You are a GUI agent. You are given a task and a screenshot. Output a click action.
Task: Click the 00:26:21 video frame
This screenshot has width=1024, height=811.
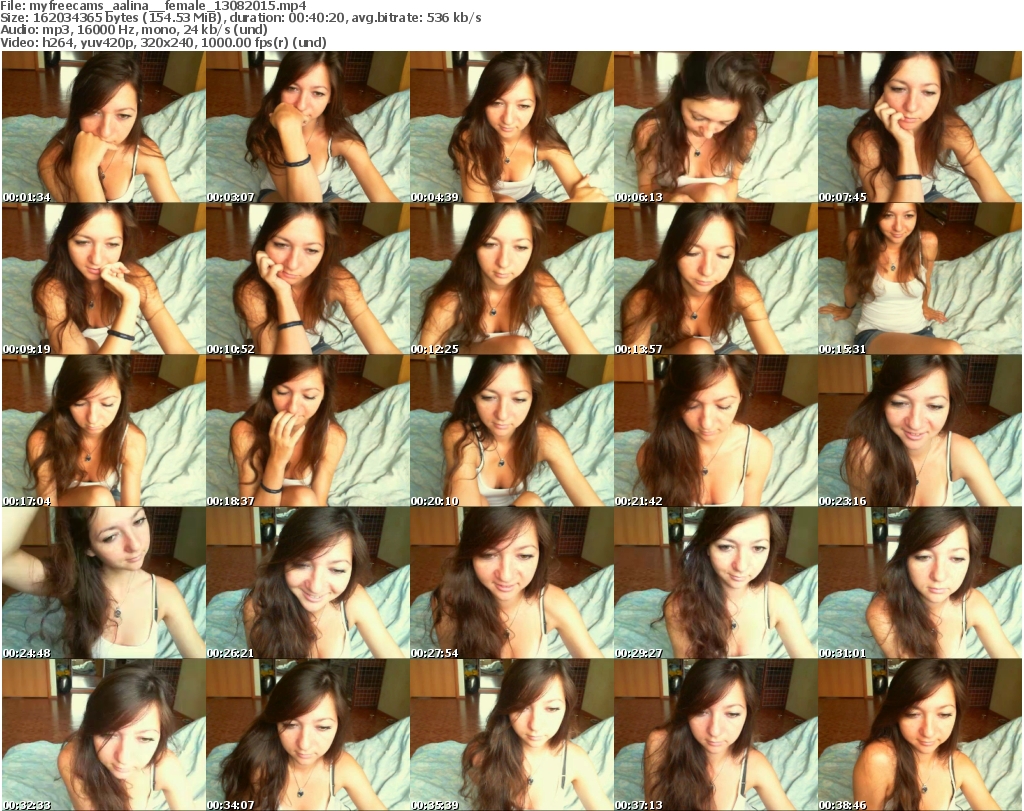(308, 582)
